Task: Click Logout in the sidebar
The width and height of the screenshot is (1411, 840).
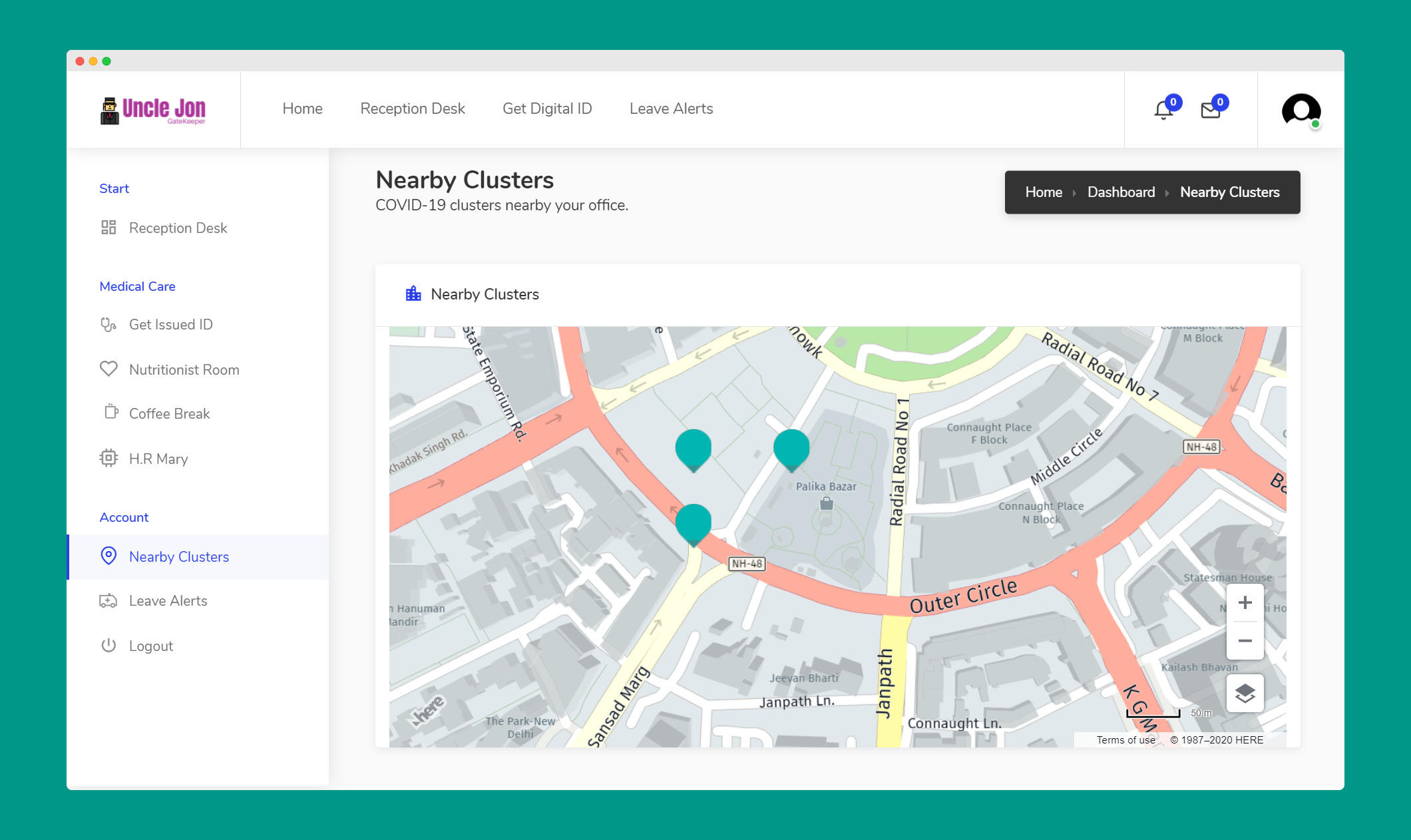Action: coord(150,646)
